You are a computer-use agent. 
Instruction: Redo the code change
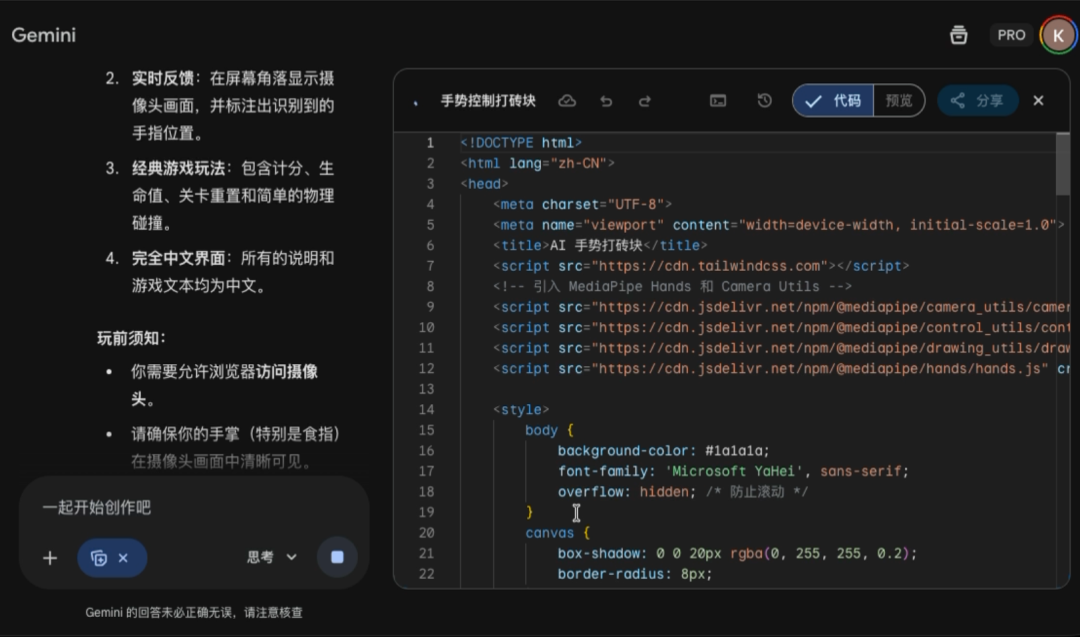[x=645, y=101]
